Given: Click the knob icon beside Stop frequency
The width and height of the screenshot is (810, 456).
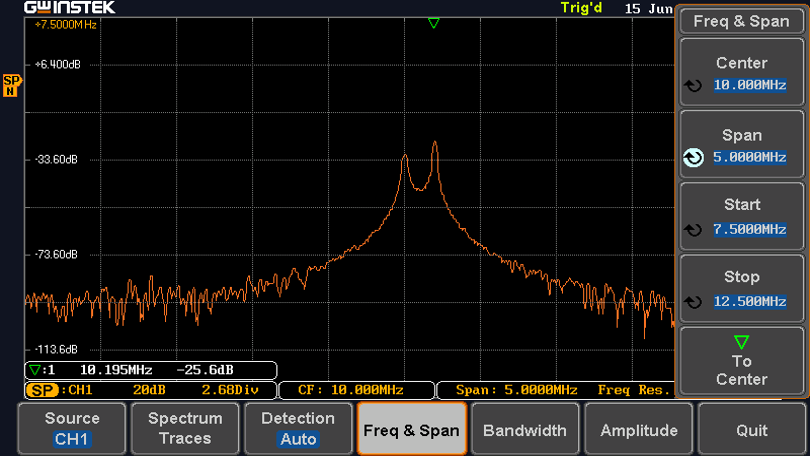Looking at the screenshot, I should click(x=693, y=302).
